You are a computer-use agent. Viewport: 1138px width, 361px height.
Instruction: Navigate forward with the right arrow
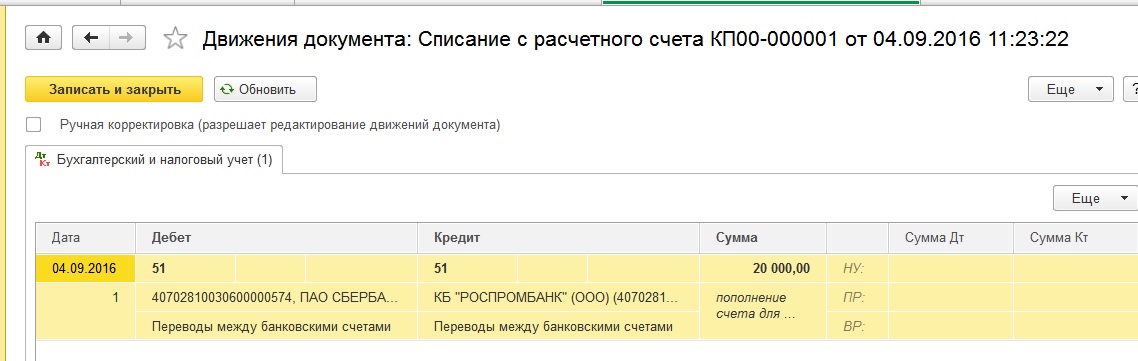(127, 38)
